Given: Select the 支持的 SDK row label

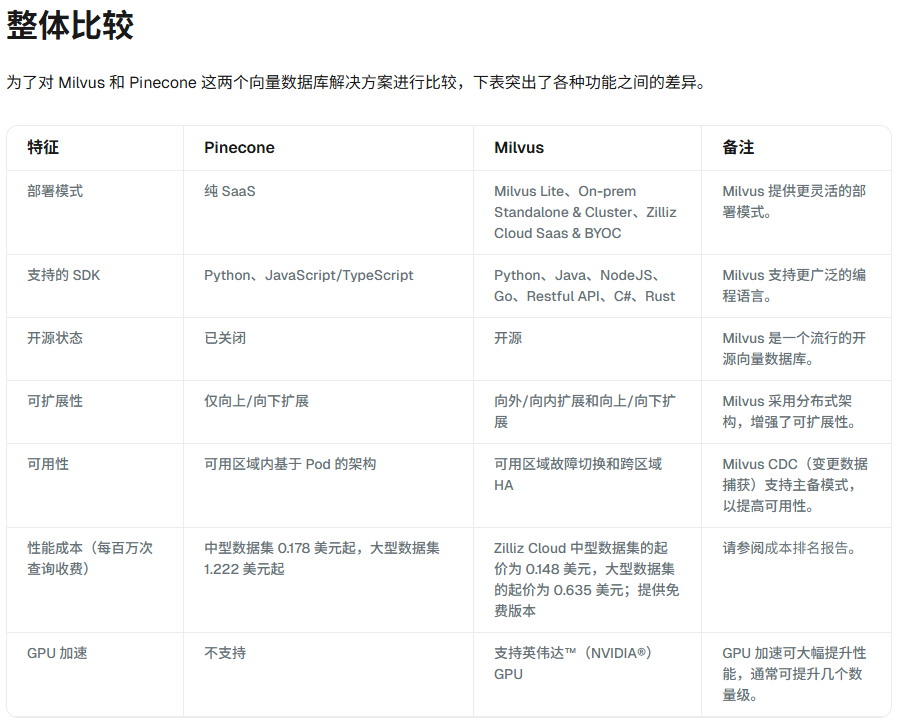Looking at the screenshot, I should [x=63, y=275].
